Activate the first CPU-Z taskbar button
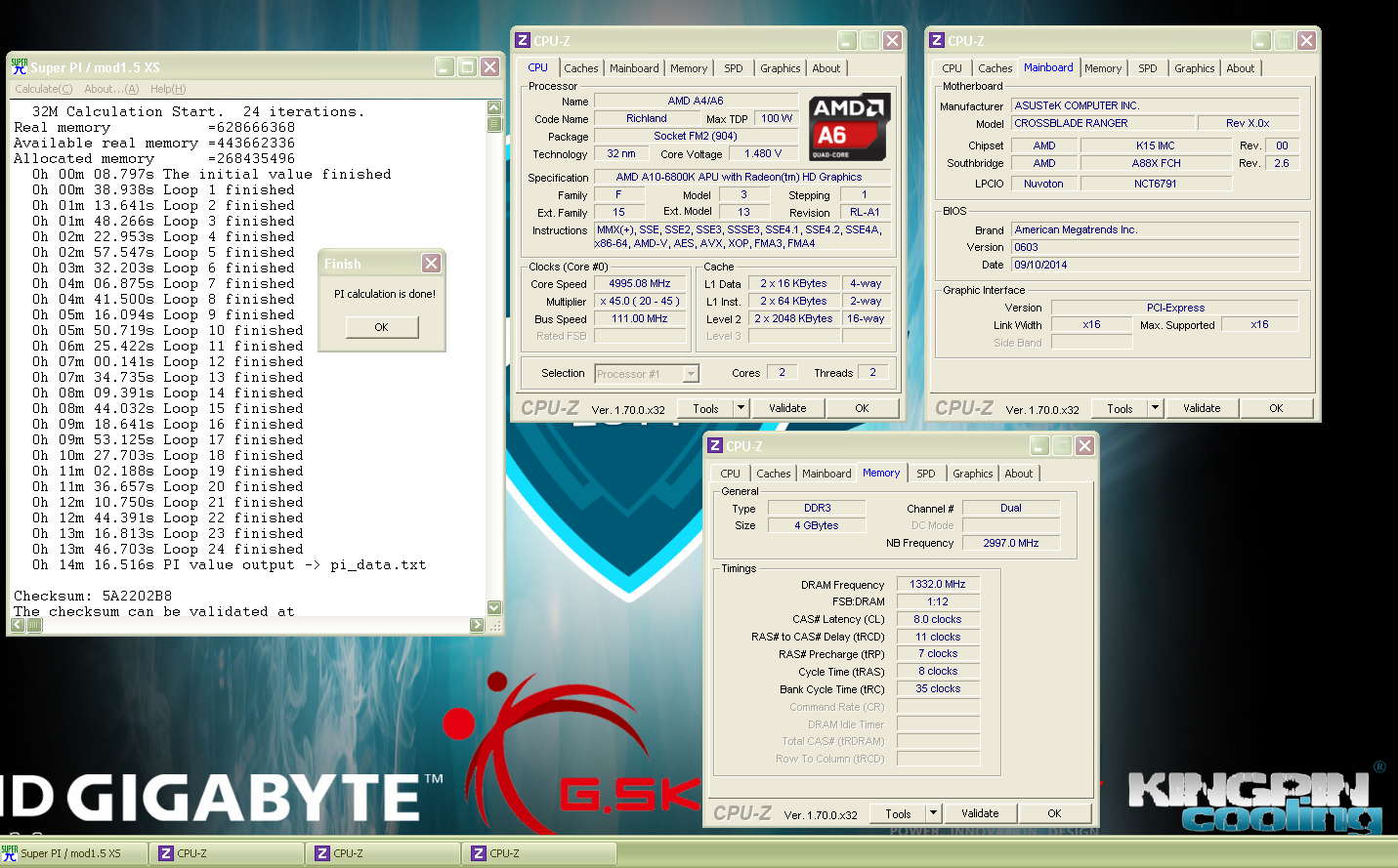Image resolution: width=1398 pixels, height=868 pixels. click(x=227, y=853)
